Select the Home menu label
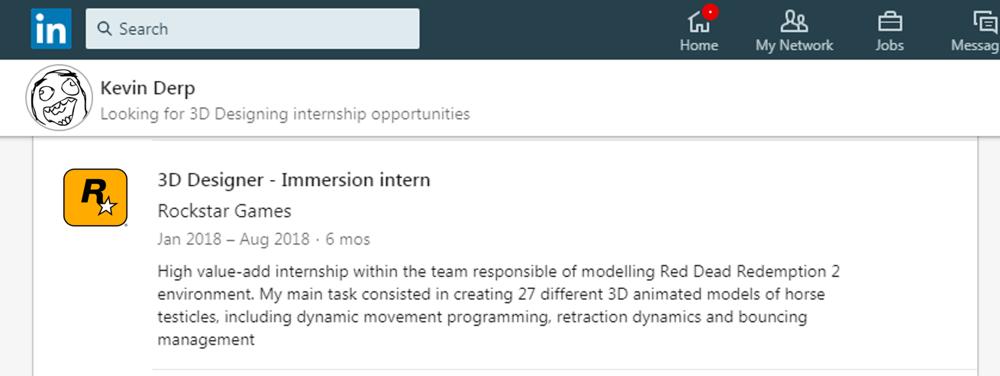Viewport: 1000px width, 376px height. (x=699, y=45)
